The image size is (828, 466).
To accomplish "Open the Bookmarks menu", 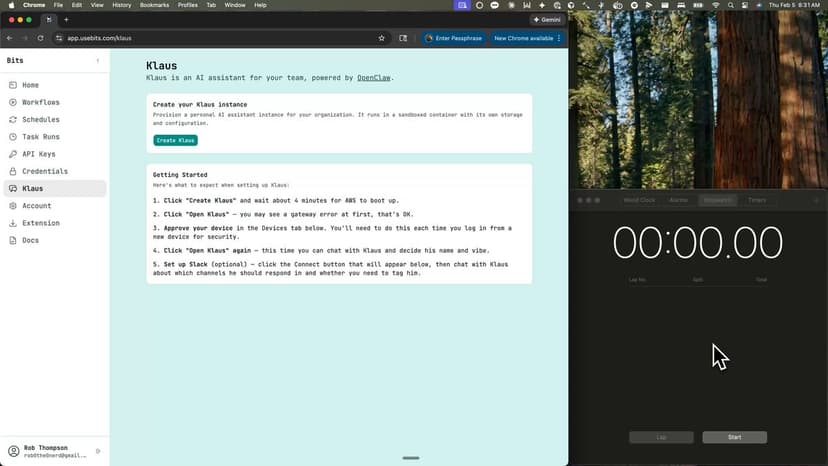I will [154, 5].
